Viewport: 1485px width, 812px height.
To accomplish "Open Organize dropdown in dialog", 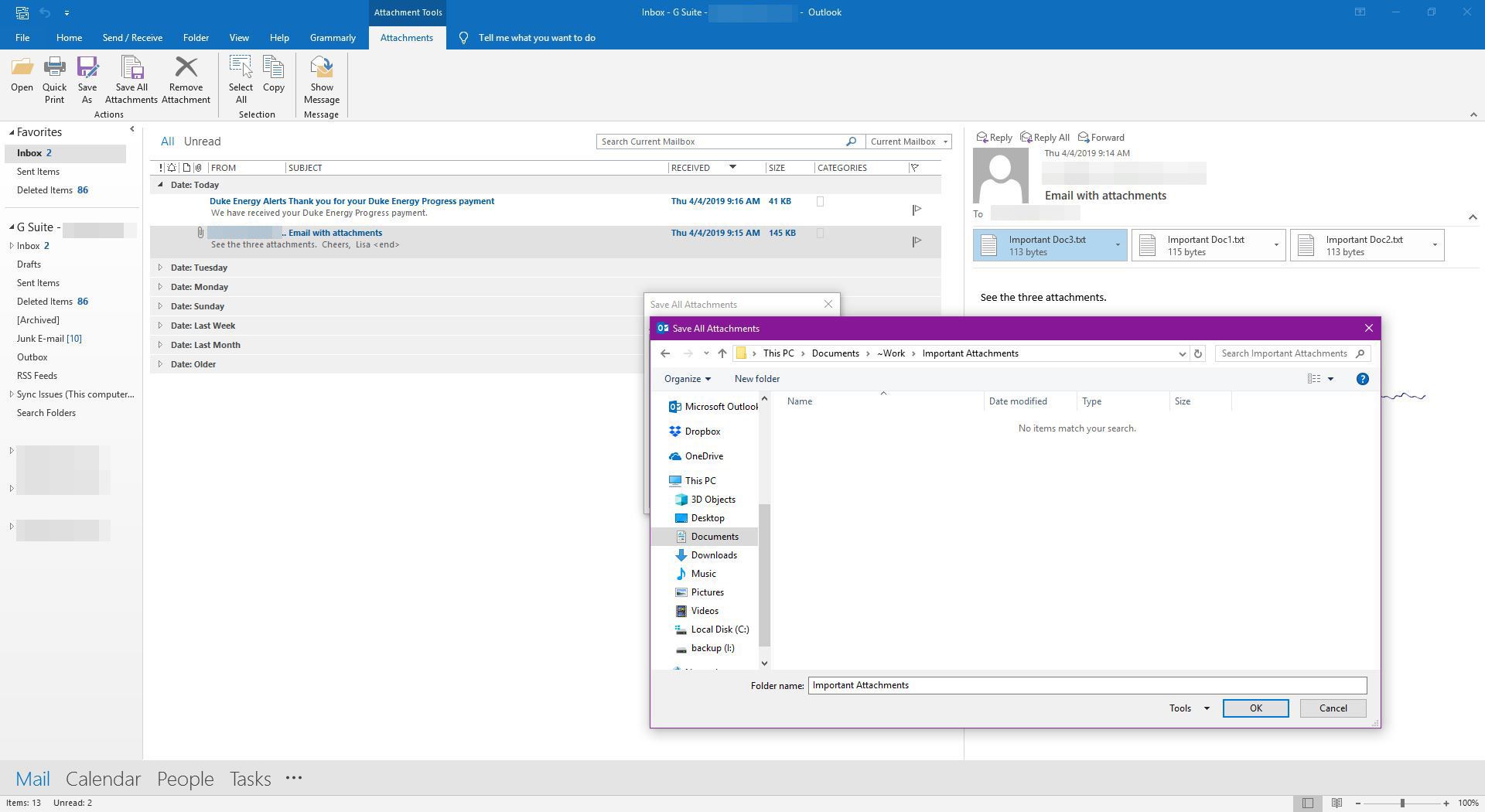I will click(x=687, y=379).
